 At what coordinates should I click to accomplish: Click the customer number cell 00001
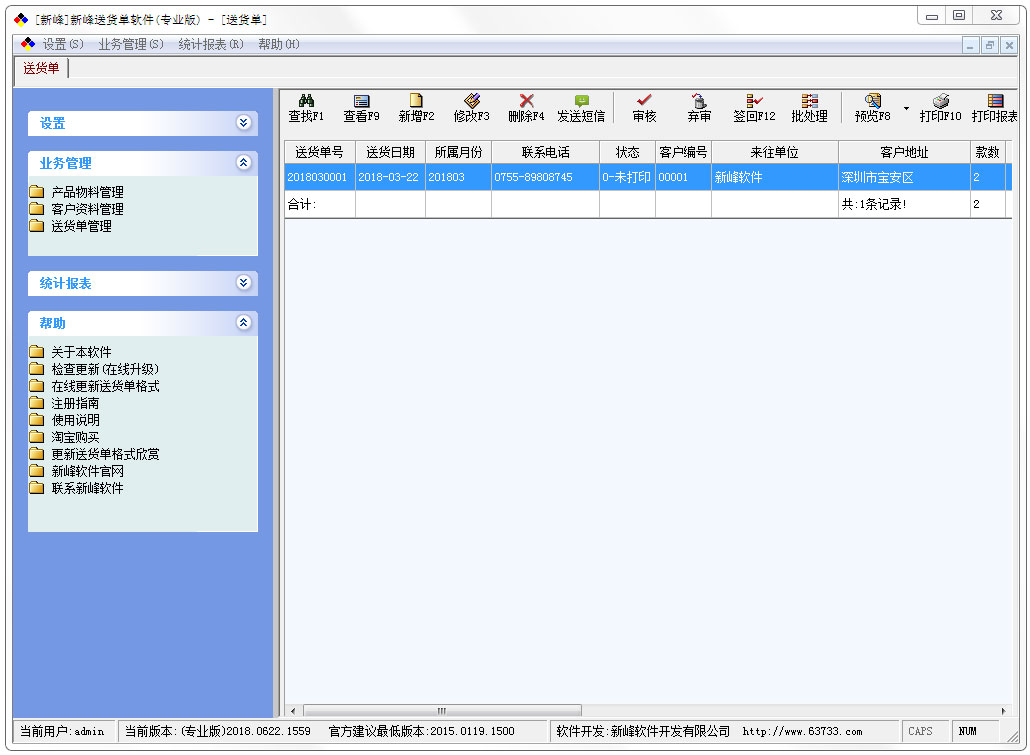click(683, 177)
